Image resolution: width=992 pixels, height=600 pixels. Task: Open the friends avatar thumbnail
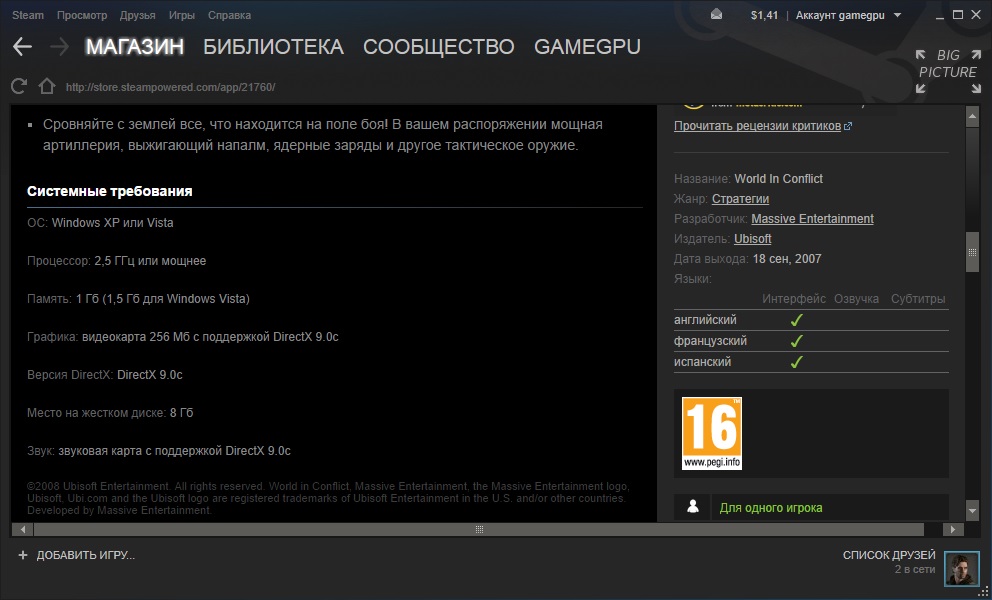click(x=962, y=568)
